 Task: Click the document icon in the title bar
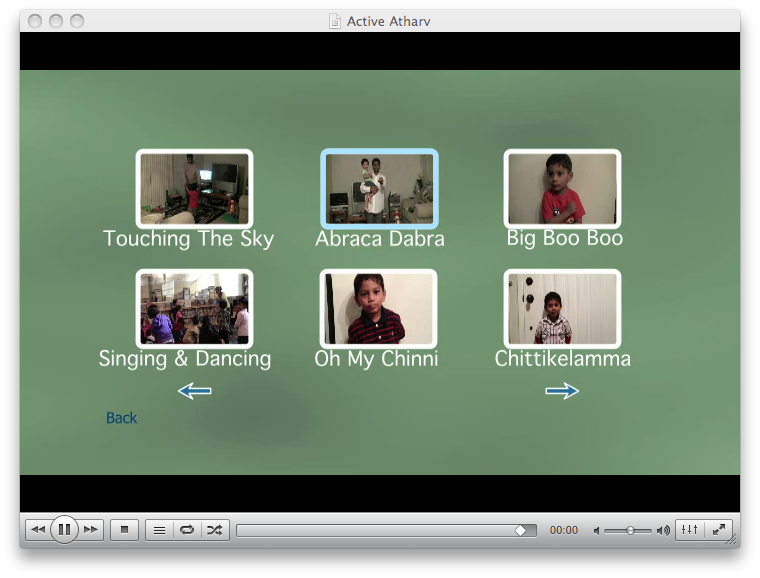coord(334,21)
